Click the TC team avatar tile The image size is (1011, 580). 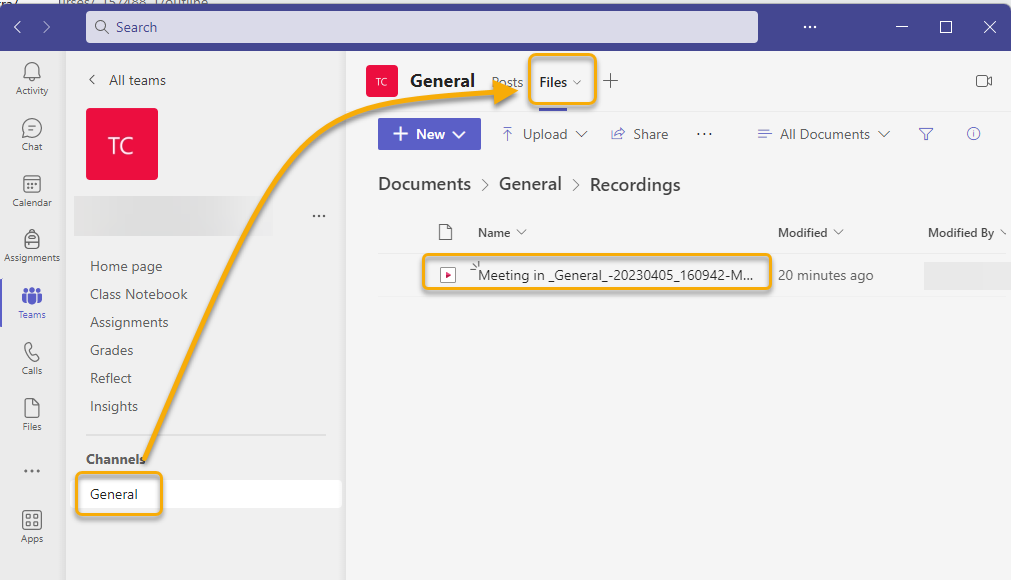pyautogui.click(x=122, y=144)
